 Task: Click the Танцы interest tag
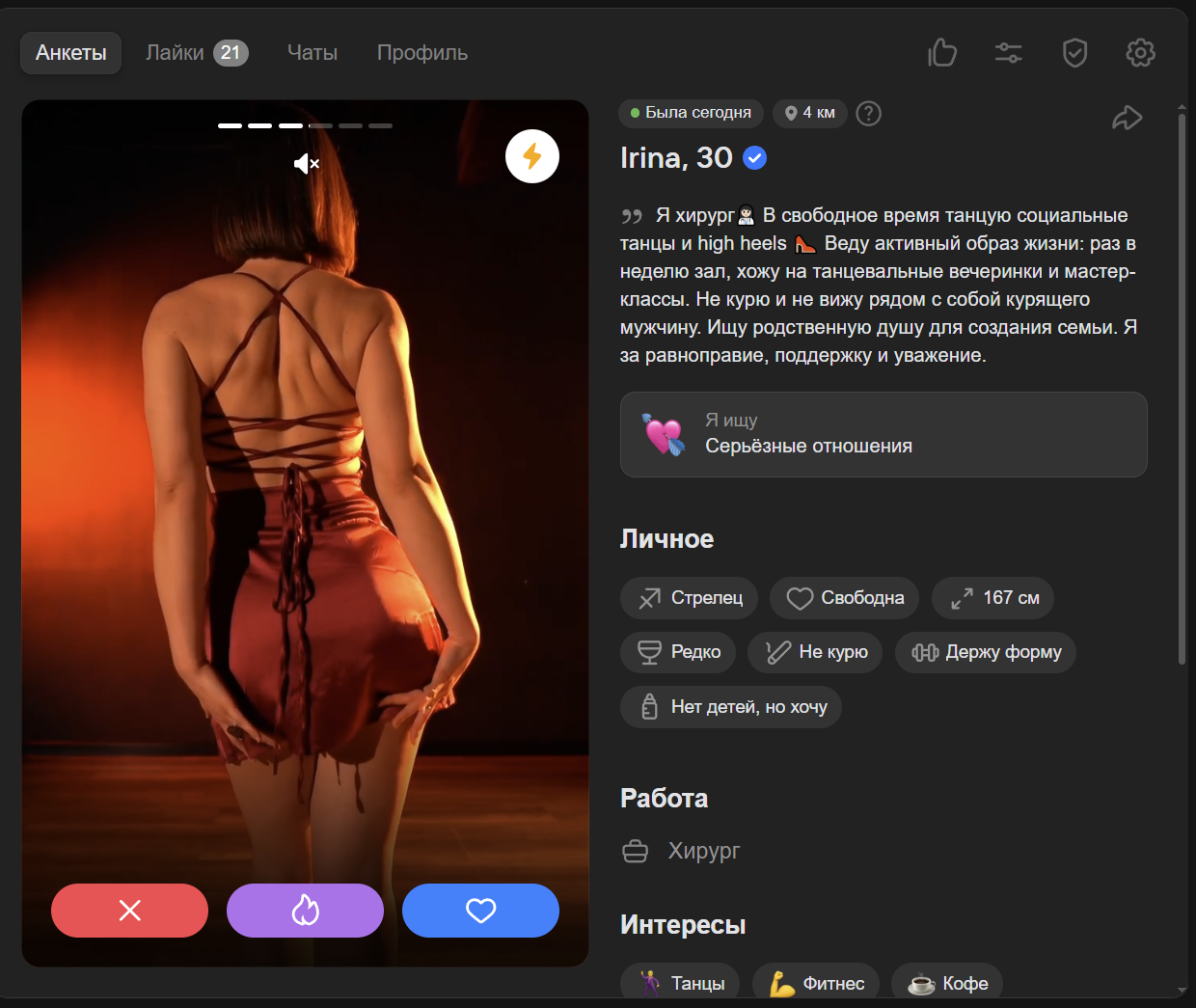(680, 982)
